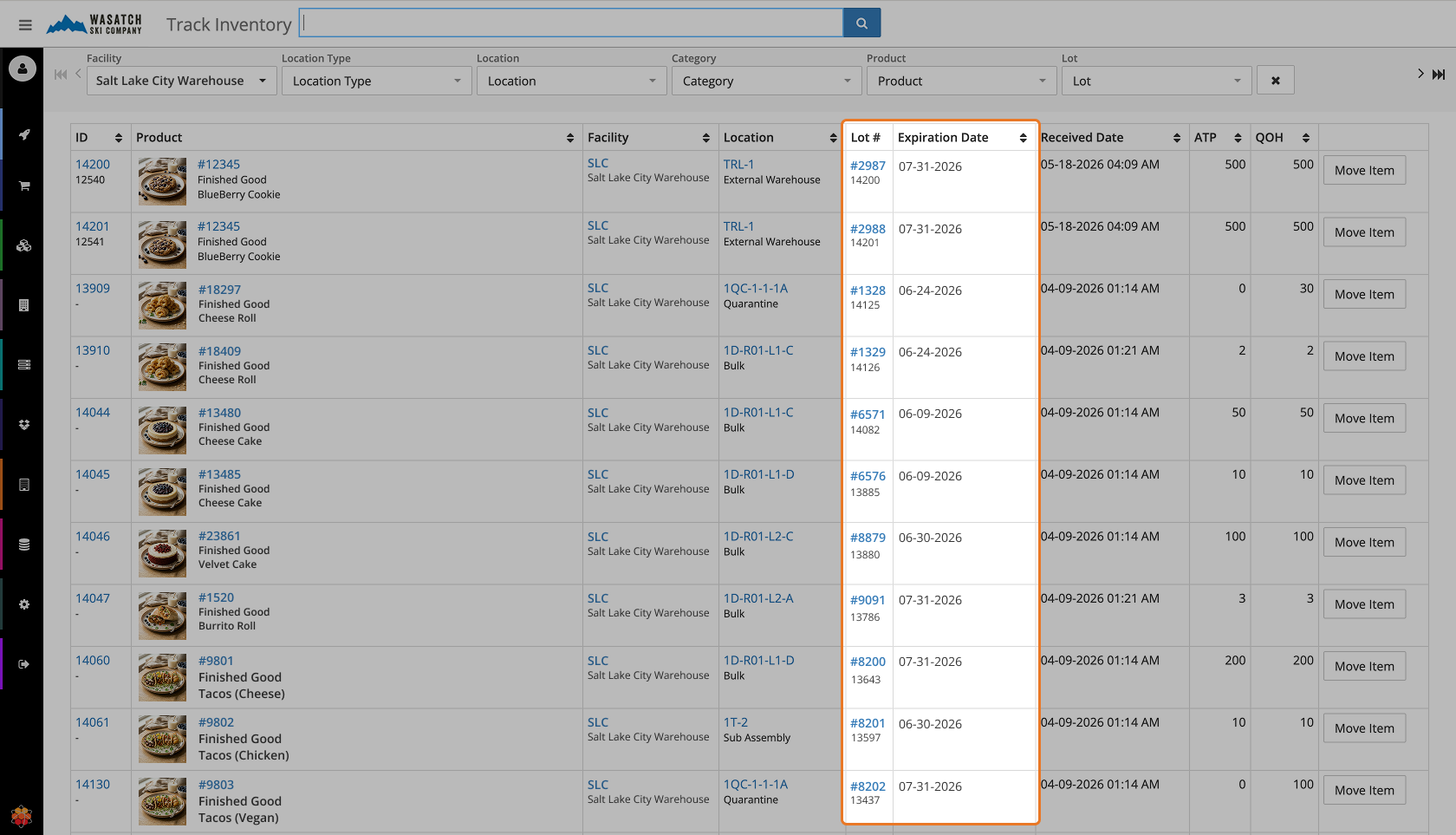Open product link #18297

click(219, 290)
